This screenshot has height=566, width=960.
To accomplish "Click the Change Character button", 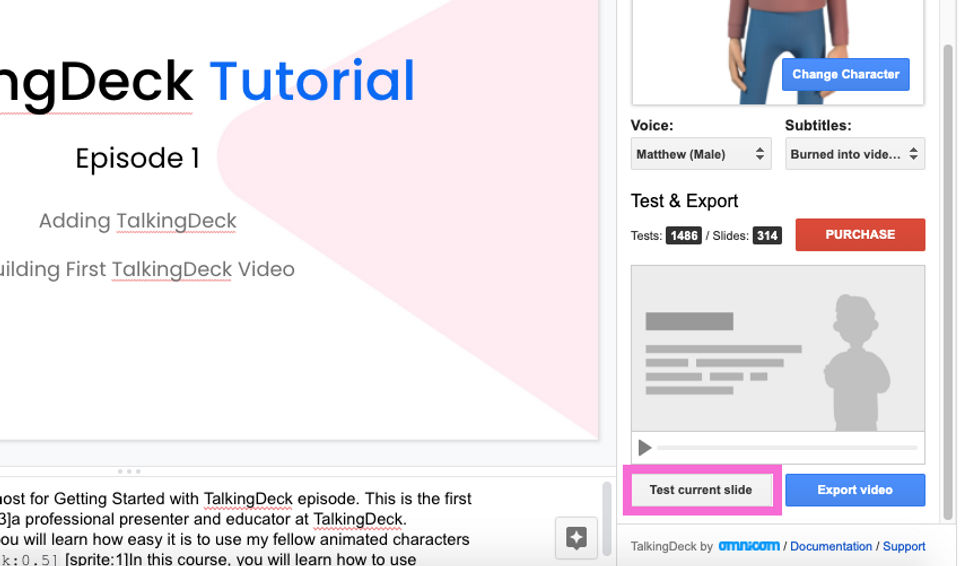I will pos(845,75).
